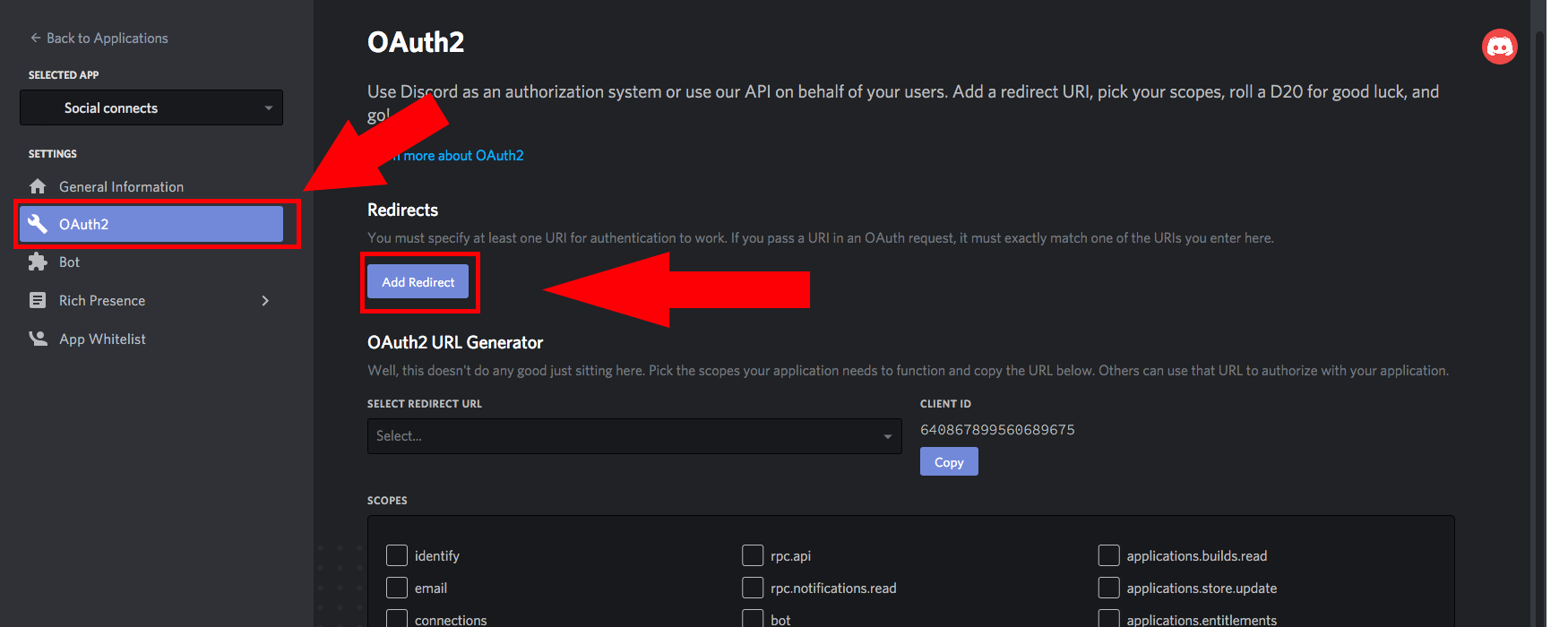Tick the applications.builds.read checkbox

[1109, 555]
